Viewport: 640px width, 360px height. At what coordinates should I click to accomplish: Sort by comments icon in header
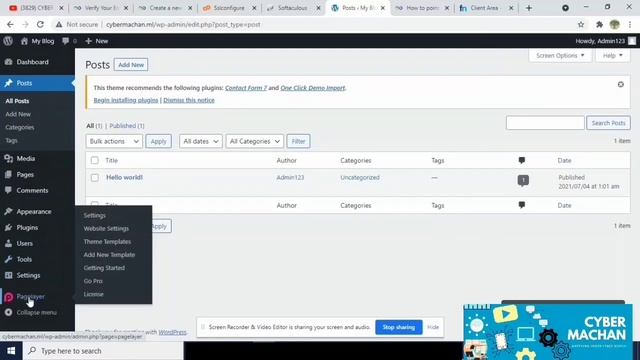[522, 160]
